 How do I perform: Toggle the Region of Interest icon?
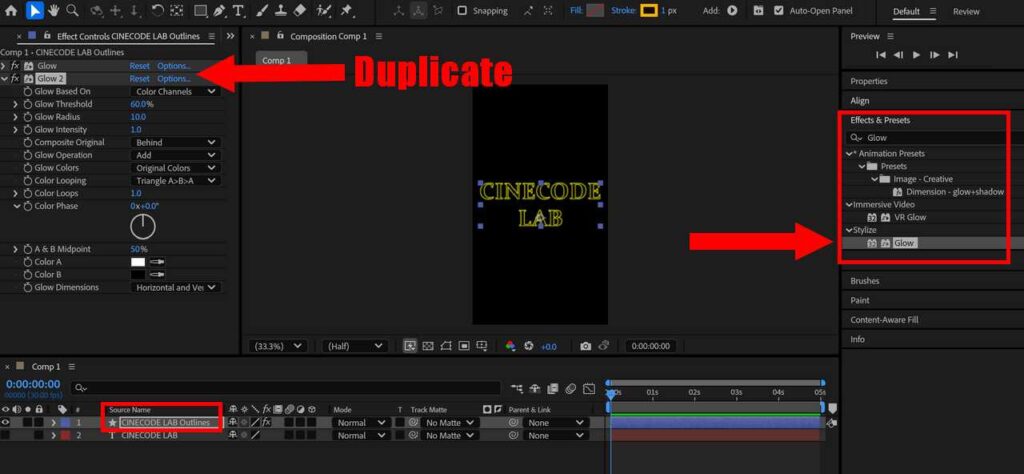point(464,346)
